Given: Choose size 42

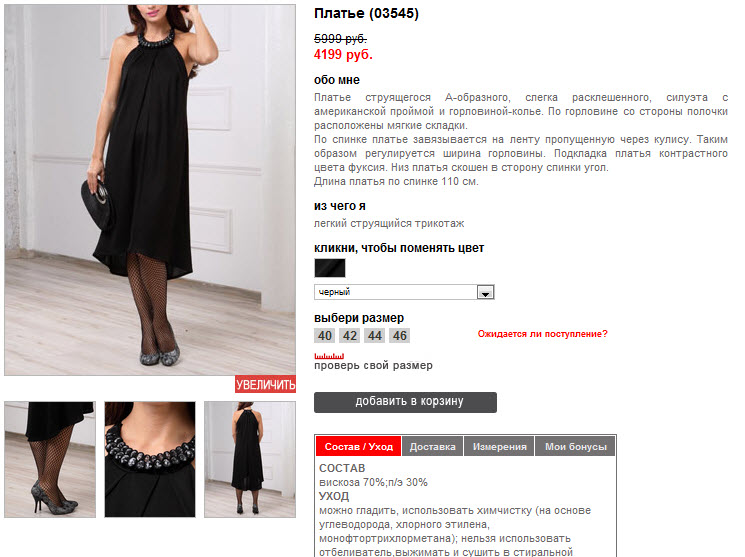Looking at the screenshot, I should click(350, 336).
